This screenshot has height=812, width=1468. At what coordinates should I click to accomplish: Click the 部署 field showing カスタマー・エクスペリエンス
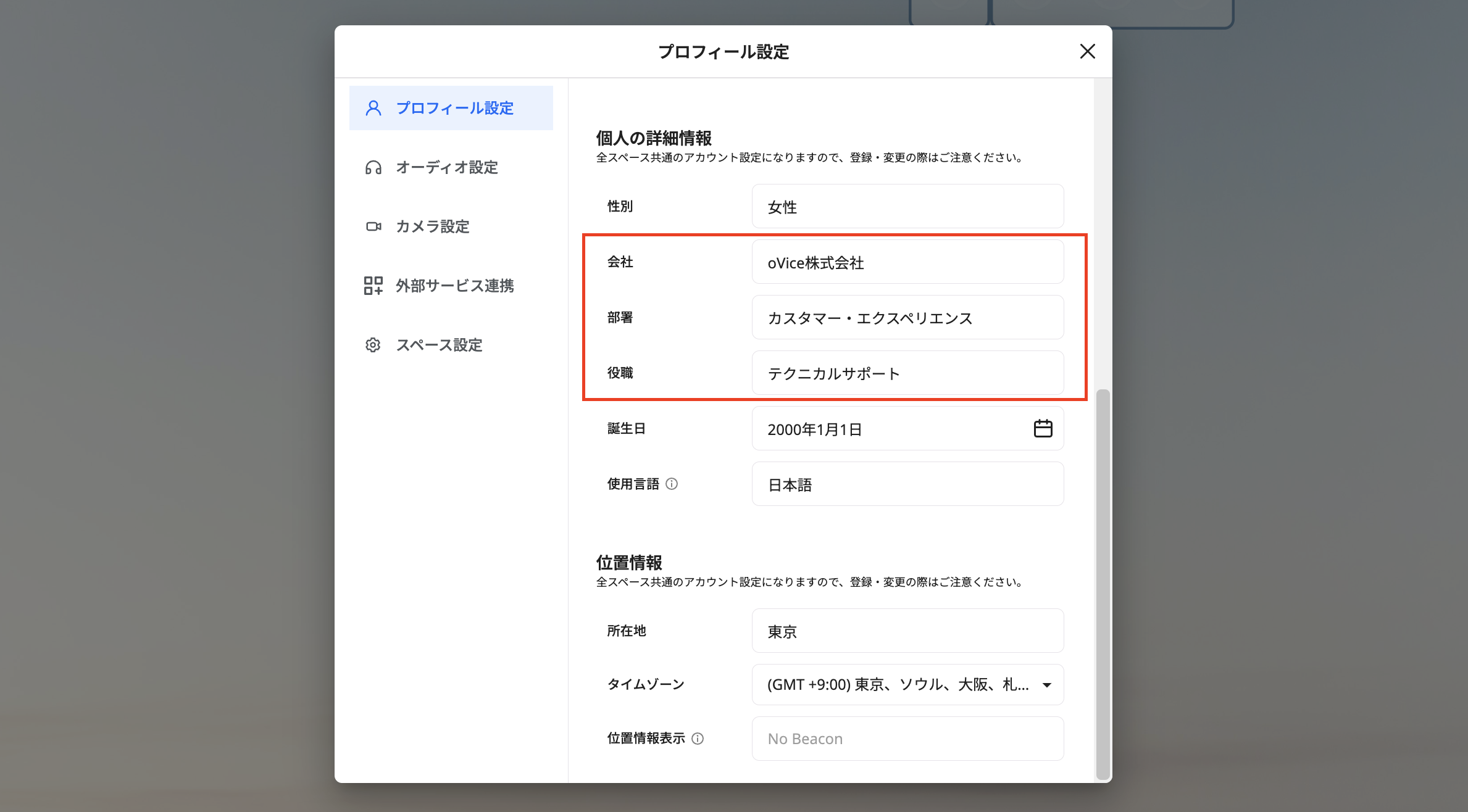pos(907,317)
